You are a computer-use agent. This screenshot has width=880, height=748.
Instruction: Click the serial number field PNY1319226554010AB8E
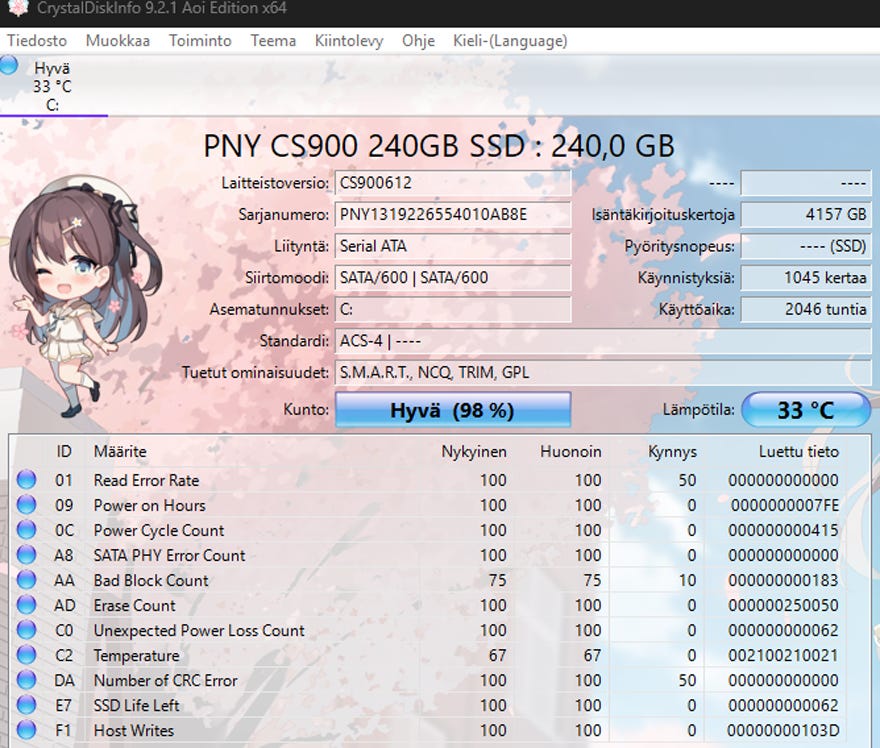453,214
